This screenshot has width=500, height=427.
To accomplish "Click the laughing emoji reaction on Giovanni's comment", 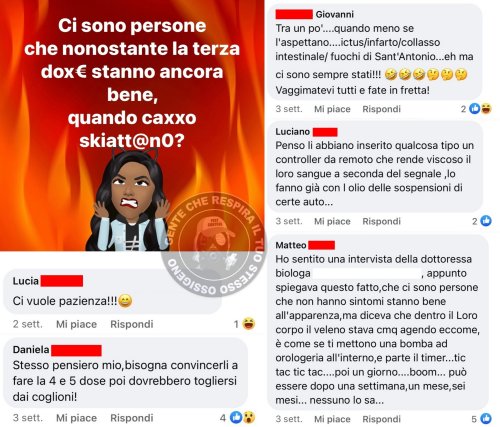I will pyautogui.click(x=486, y=108).
